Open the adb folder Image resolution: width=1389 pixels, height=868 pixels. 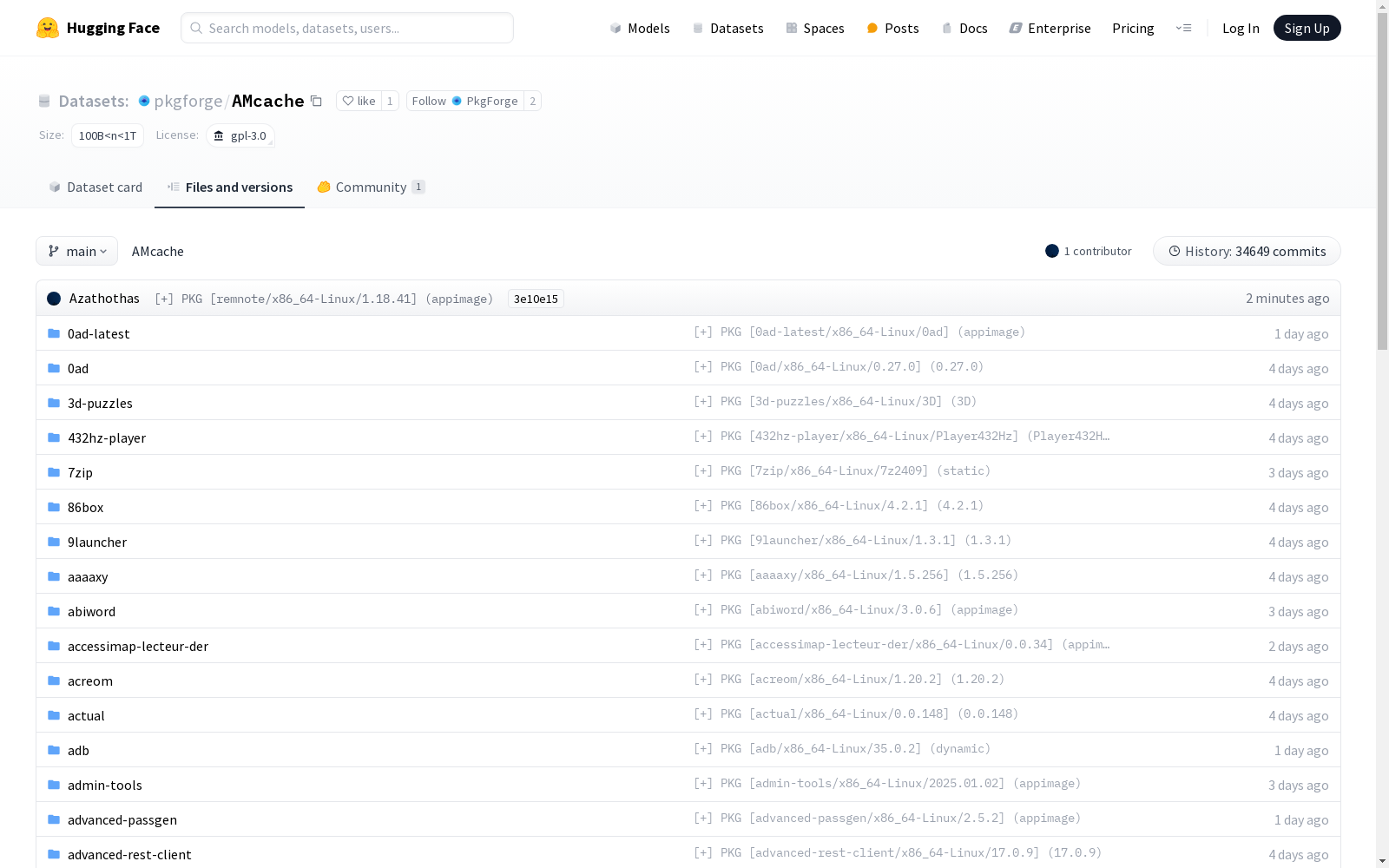point(78,750)
